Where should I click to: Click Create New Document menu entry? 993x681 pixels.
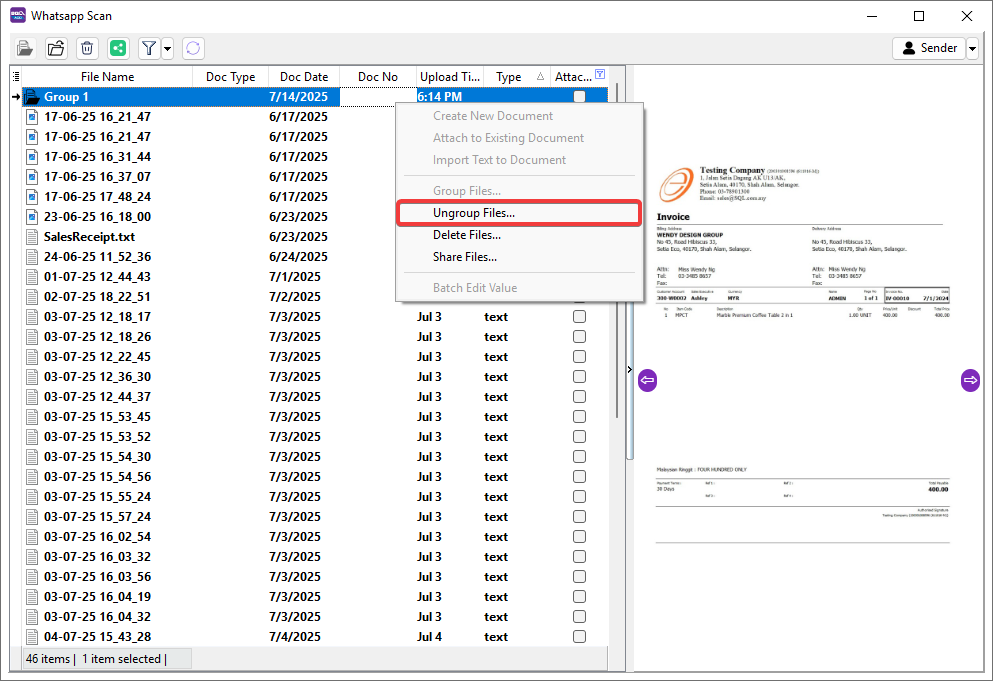[519, 116]
